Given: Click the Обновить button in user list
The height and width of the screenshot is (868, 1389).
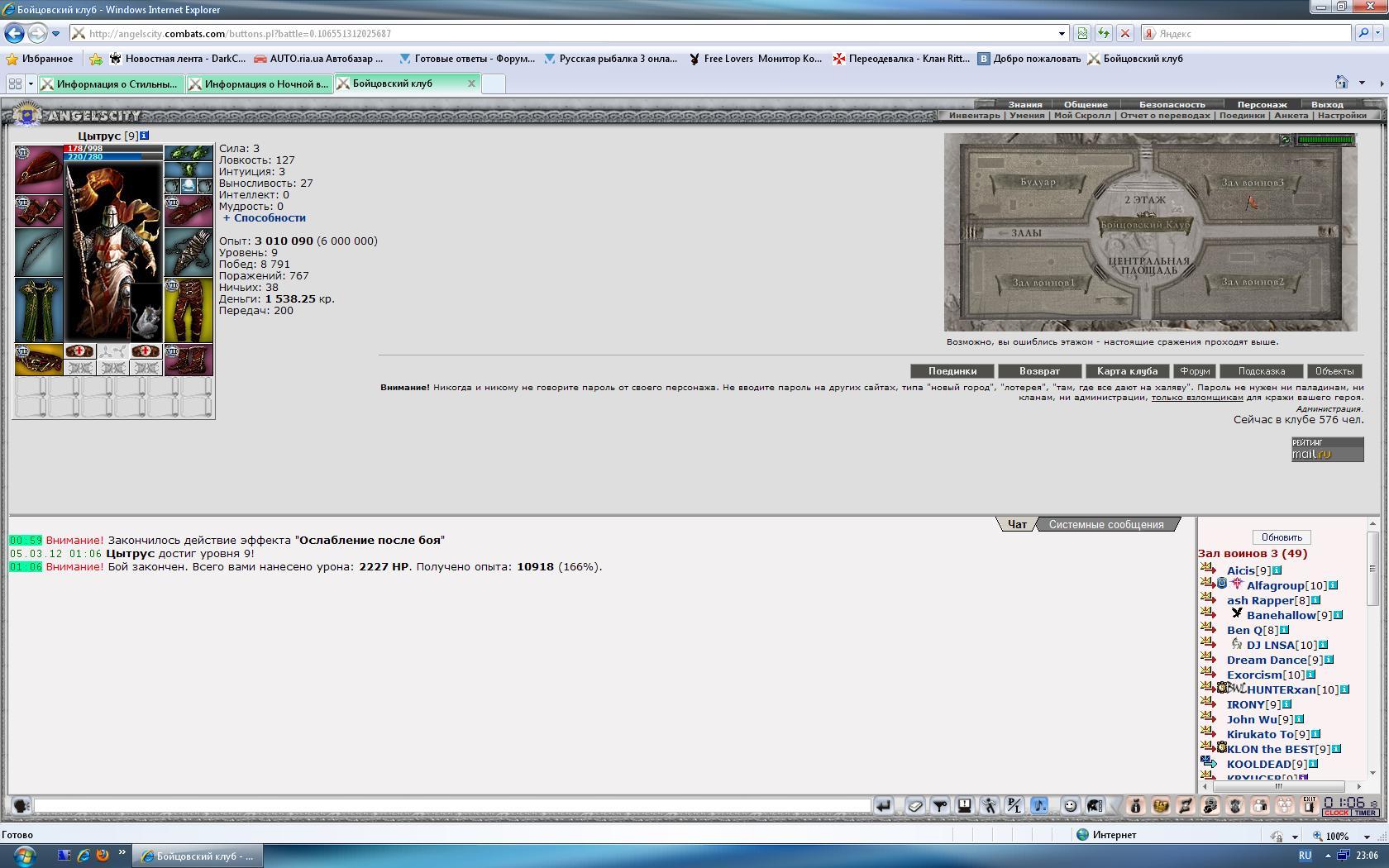Looking at the screenshot, I should click(x=1282, y=537).
